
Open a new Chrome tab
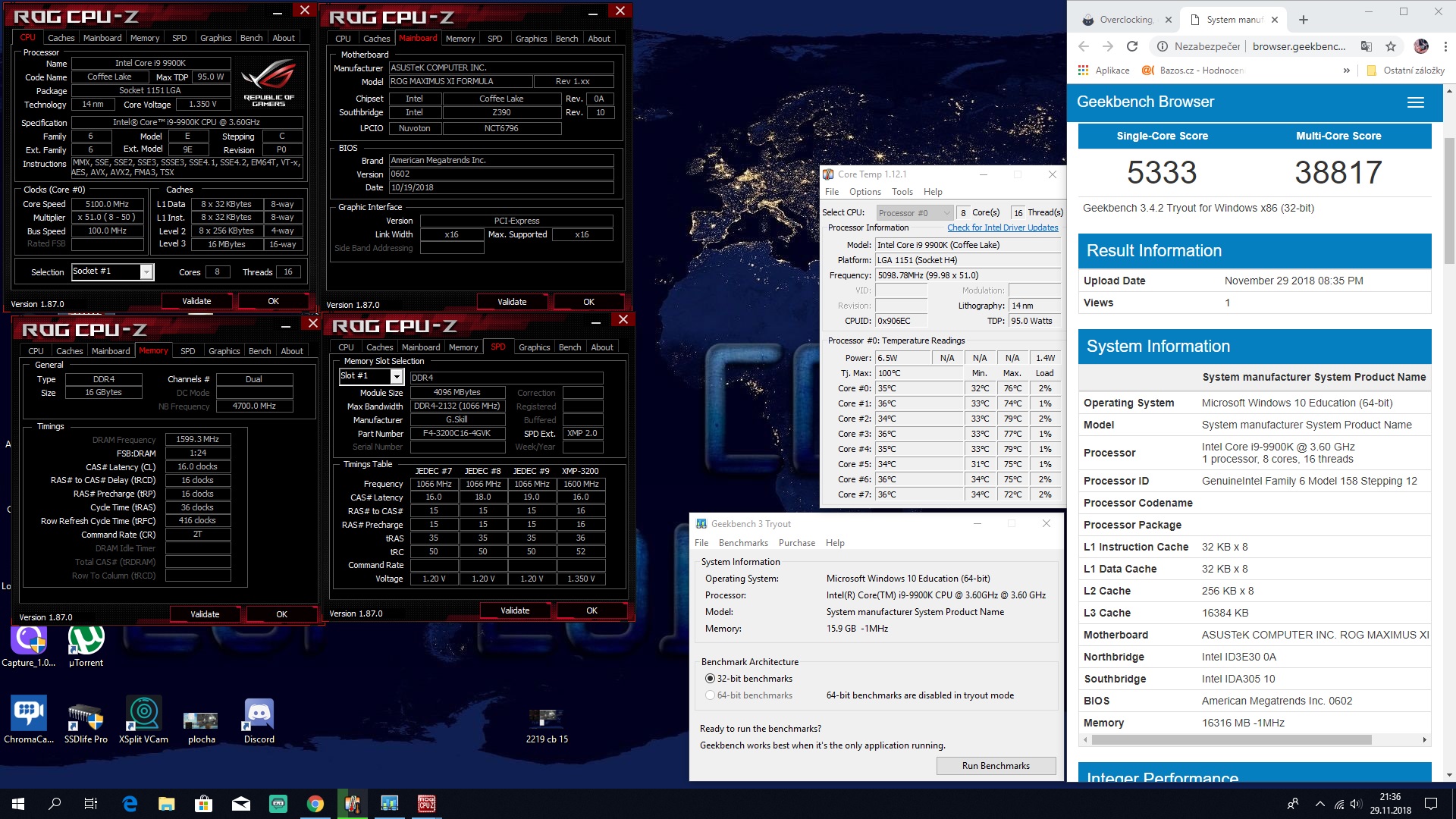click(x=1304, y=20)
